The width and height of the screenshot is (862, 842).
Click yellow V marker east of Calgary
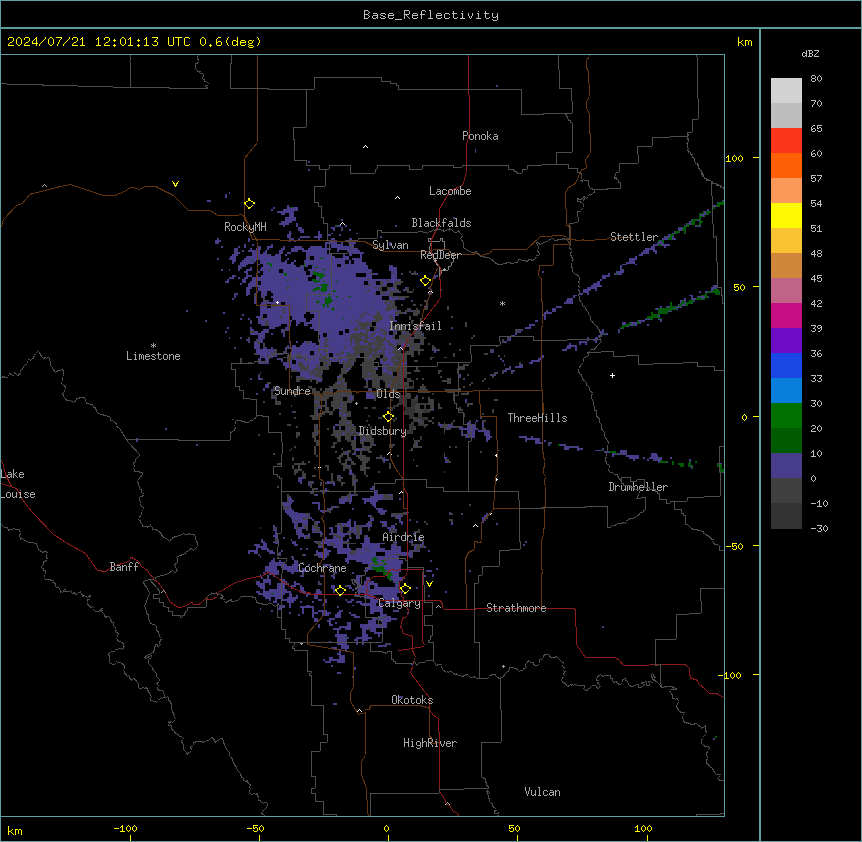(x=429, y=584)
